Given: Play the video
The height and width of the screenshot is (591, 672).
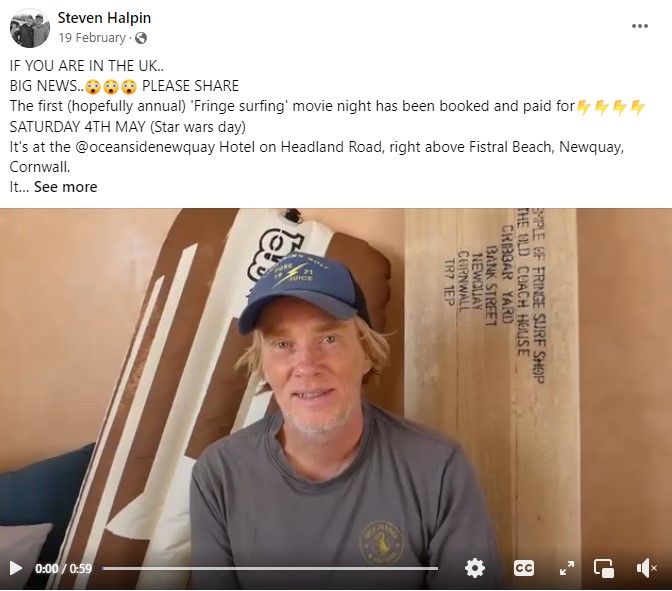Looking at the screenshot, I should click(16, 568).
